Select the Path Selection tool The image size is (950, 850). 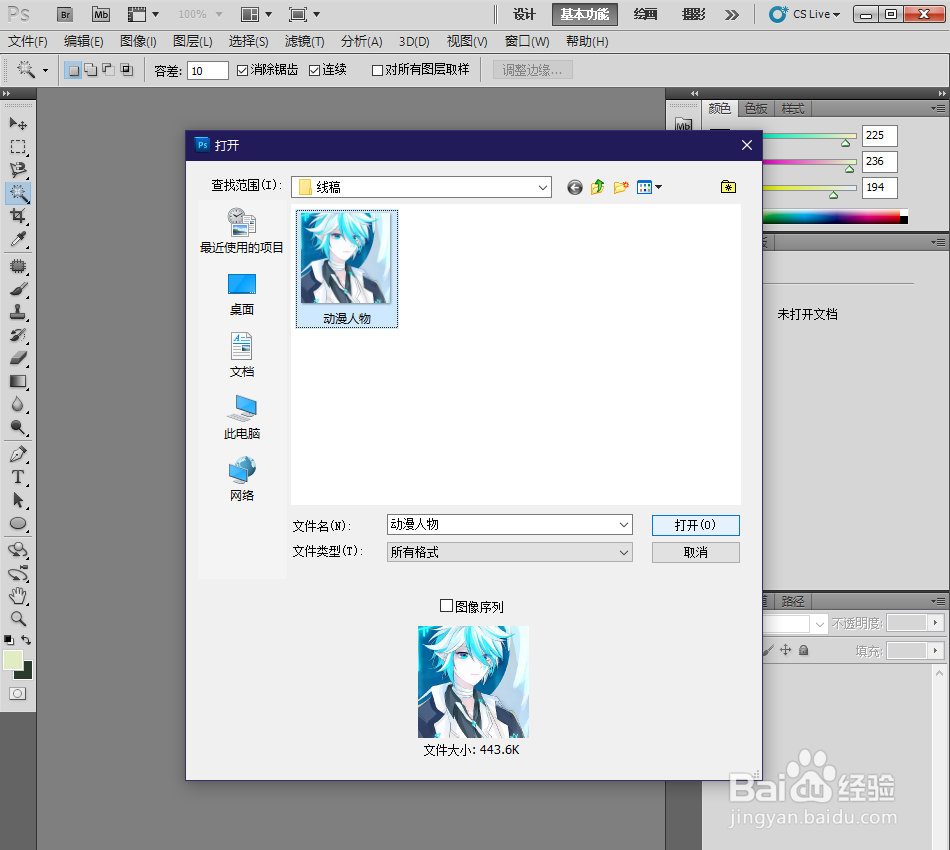[x=18, y=500]
